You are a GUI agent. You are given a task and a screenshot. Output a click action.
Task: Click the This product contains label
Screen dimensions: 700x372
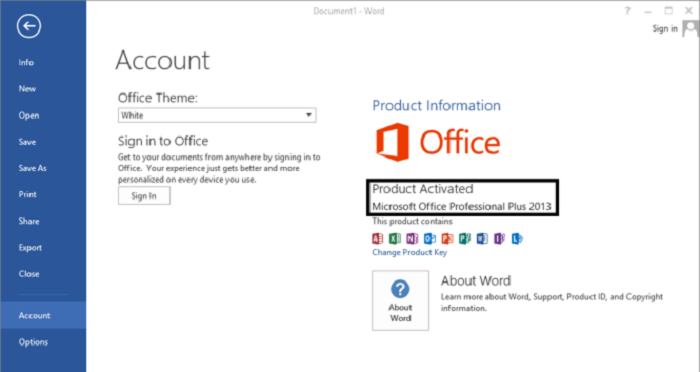[x=412, y=222]
